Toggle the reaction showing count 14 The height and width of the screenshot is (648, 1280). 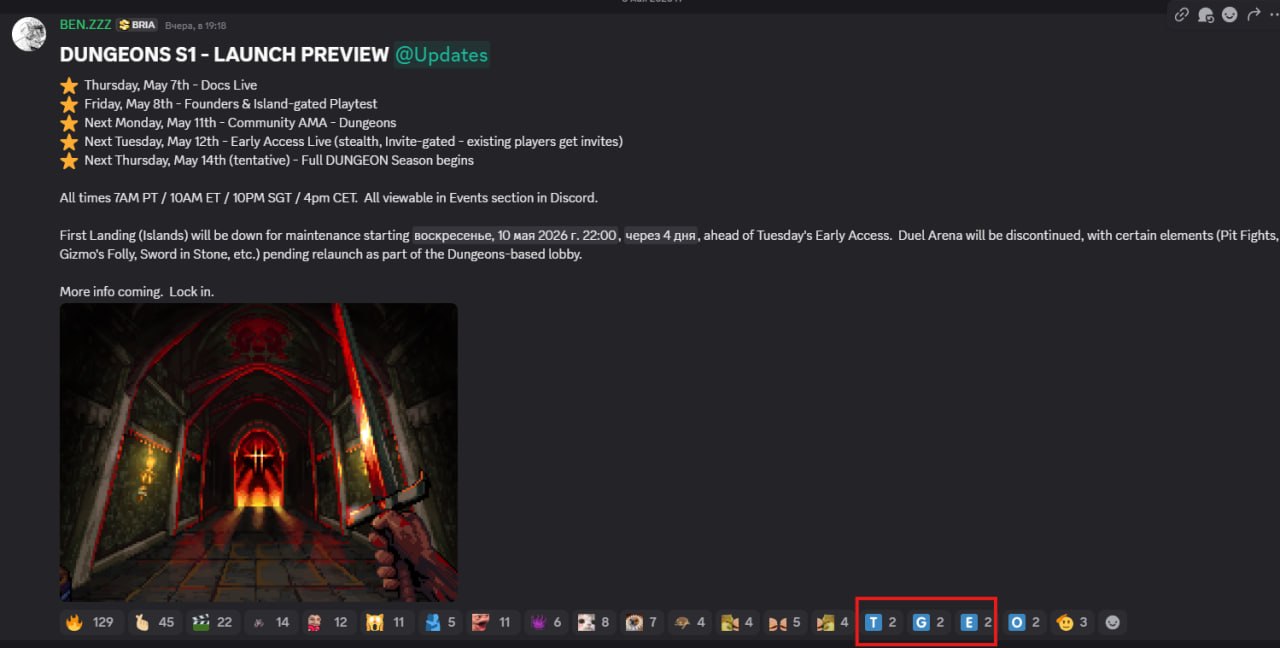[271, 622]
